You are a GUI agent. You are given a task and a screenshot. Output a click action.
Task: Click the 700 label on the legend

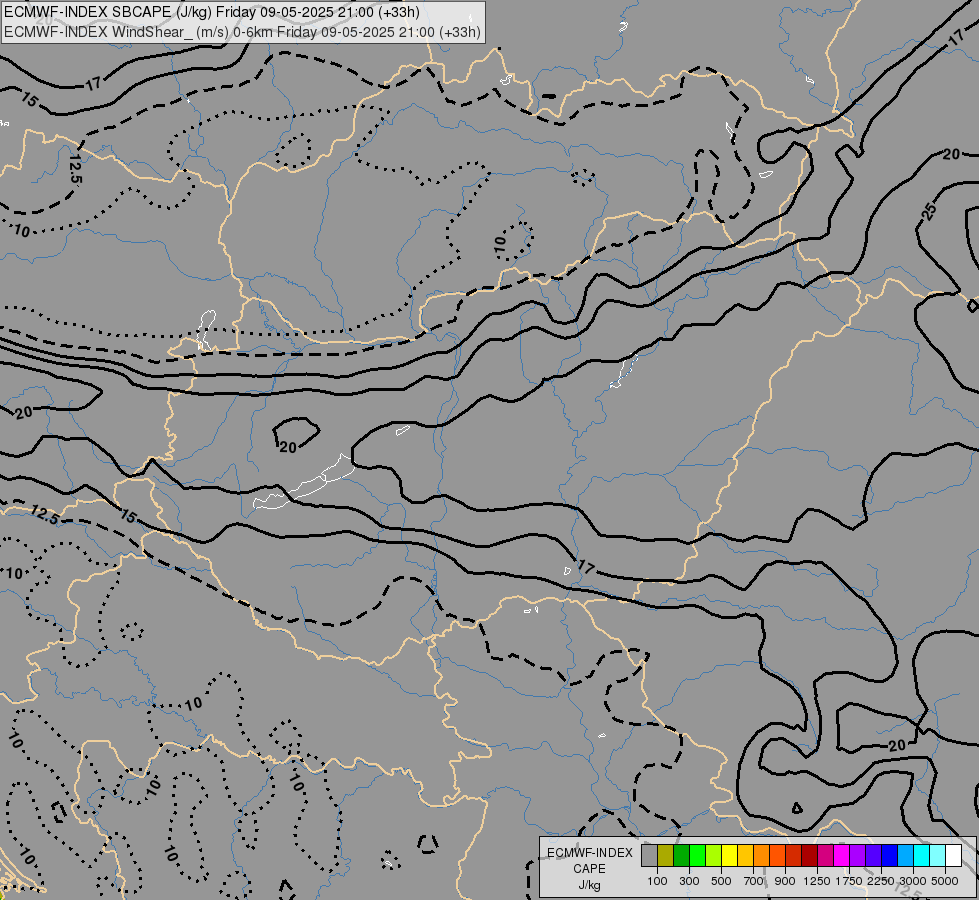(754, 881)
